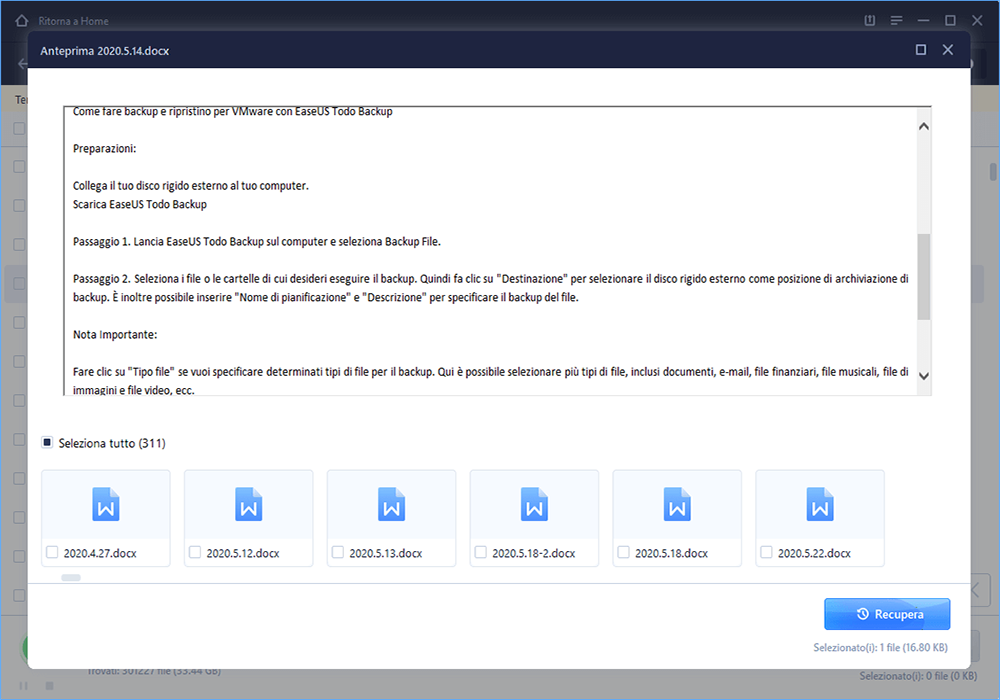Open the 2020.5.18.docx document icon
Viewport: 1000px width, 700px height.
(x=677, y=504)
